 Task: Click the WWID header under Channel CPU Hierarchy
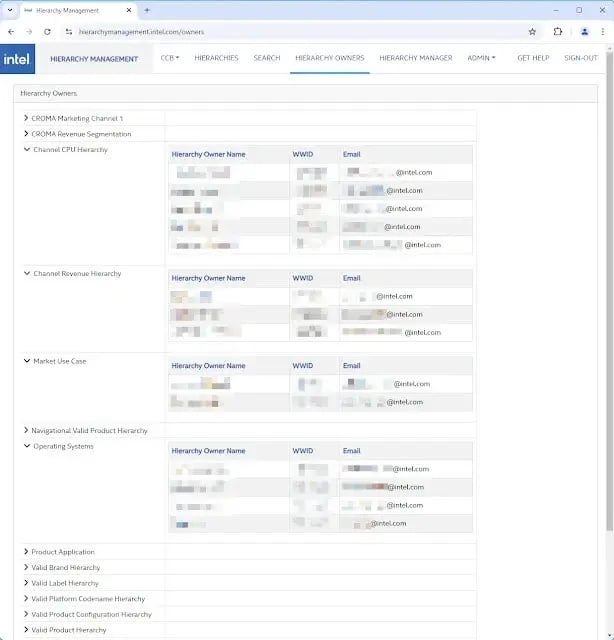pos(303,154)
